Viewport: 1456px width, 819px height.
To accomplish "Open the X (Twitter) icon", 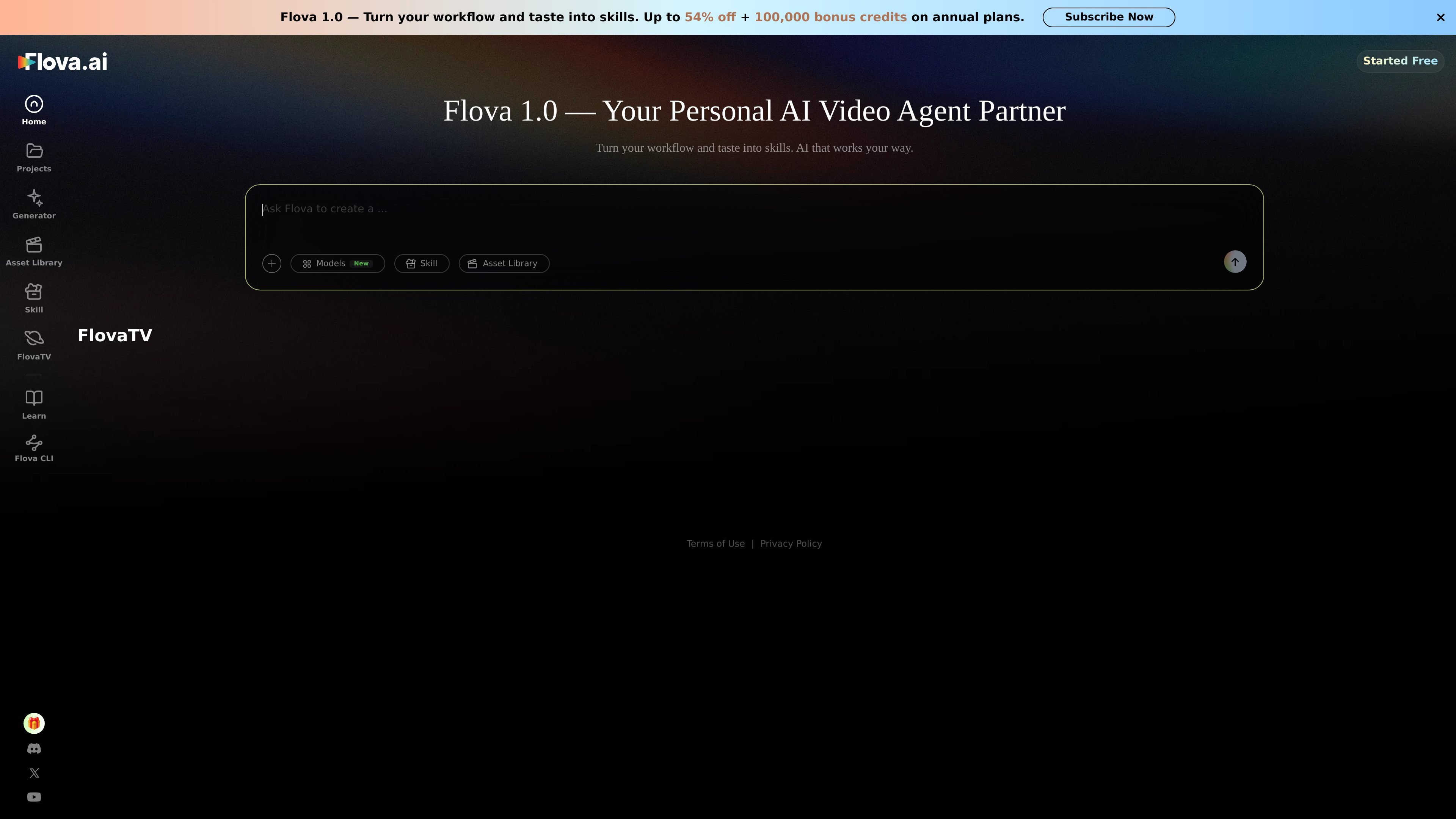I will tap(34, 773).
